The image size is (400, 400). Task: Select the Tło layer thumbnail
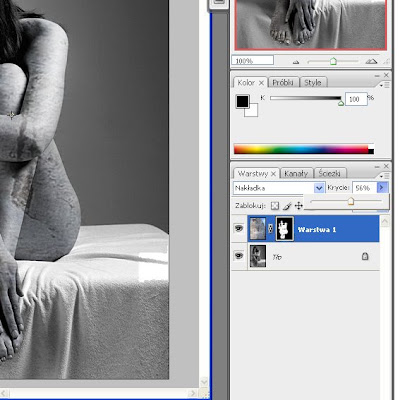point(258,256)
